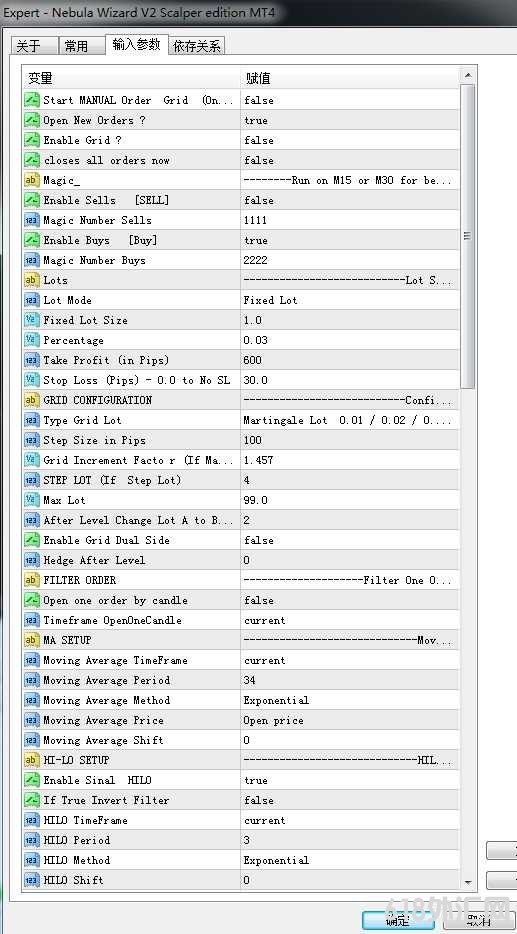Click the 变量 column header
Screen dimensions: 517x934
point(131,77)
